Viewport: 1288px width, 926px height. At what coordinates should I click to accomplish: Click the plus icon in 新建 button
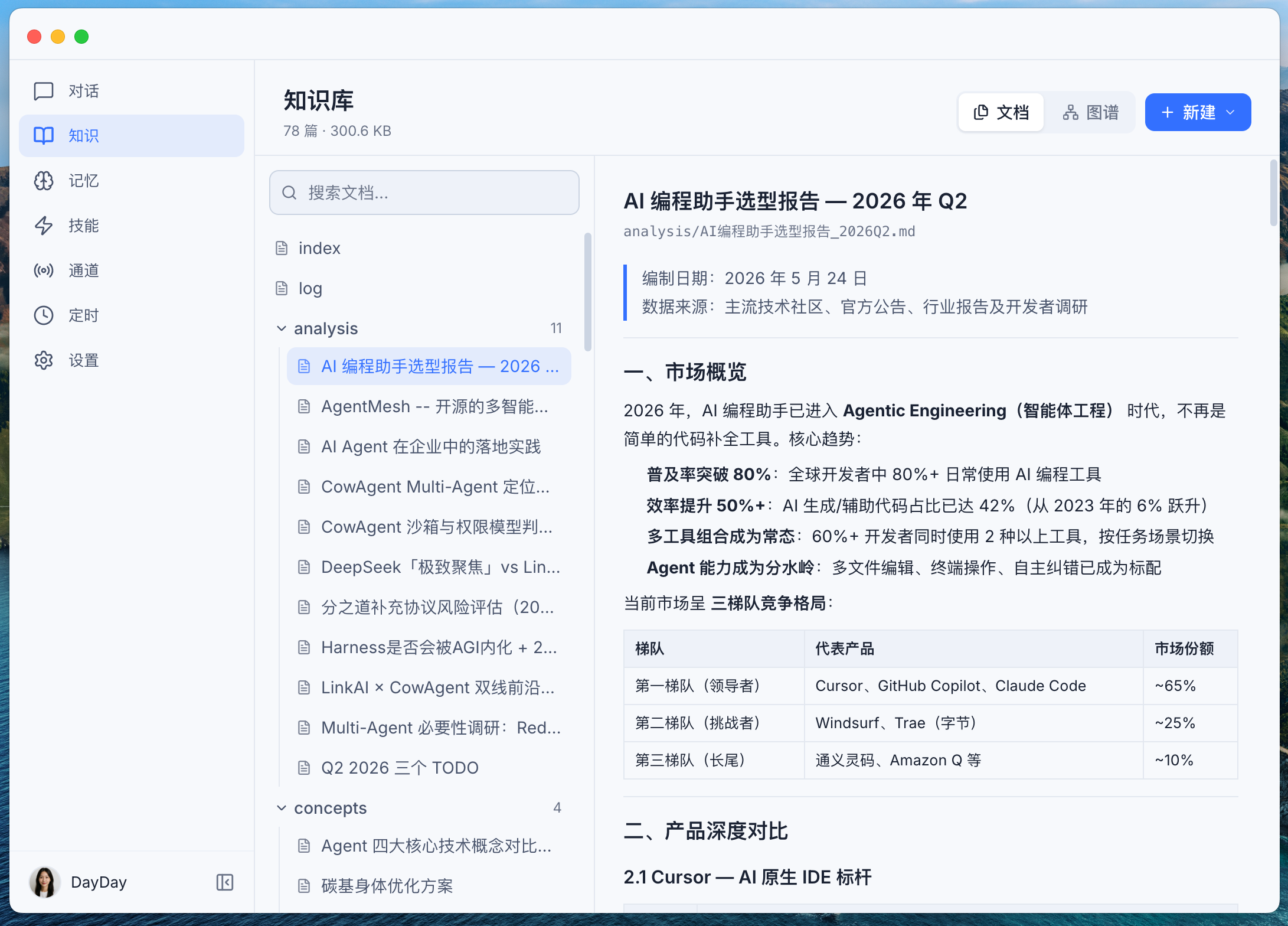click(x=1167, y=112)
